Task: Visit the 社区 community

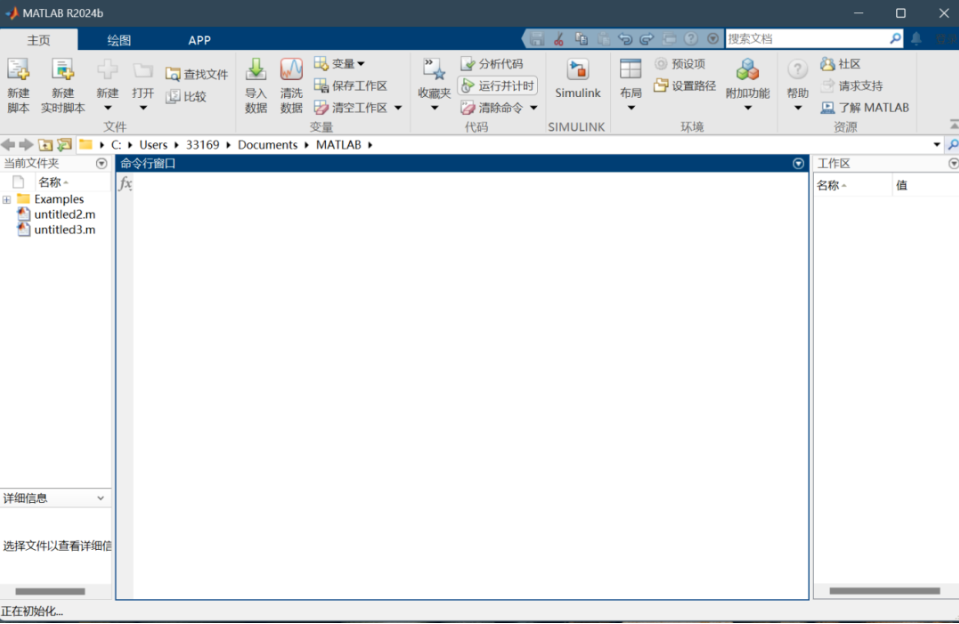Action: [840, 64]
